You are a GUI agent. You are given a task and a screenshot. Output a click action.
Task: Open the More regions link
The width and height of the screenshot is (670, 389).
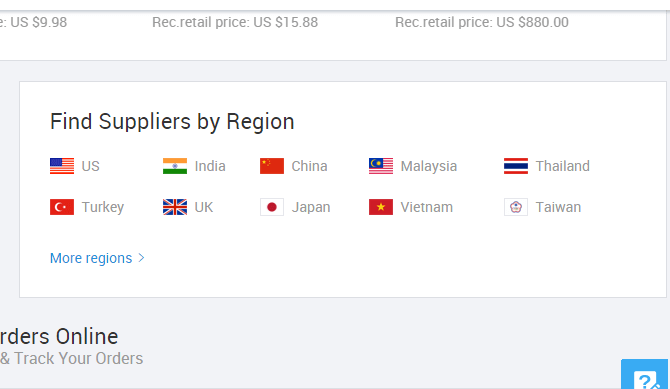coord(91,258)
